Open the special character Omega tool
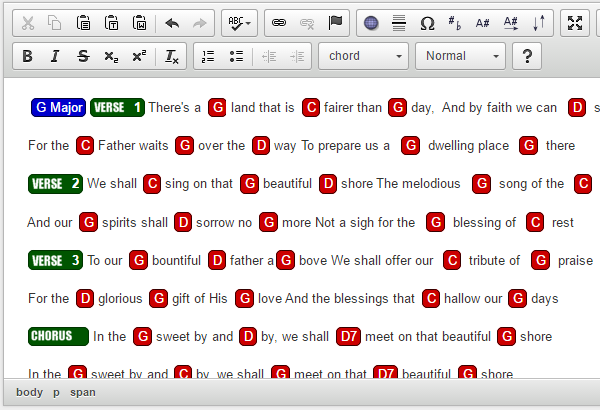Viewport: 600px width, 410px height. point(427,22)
